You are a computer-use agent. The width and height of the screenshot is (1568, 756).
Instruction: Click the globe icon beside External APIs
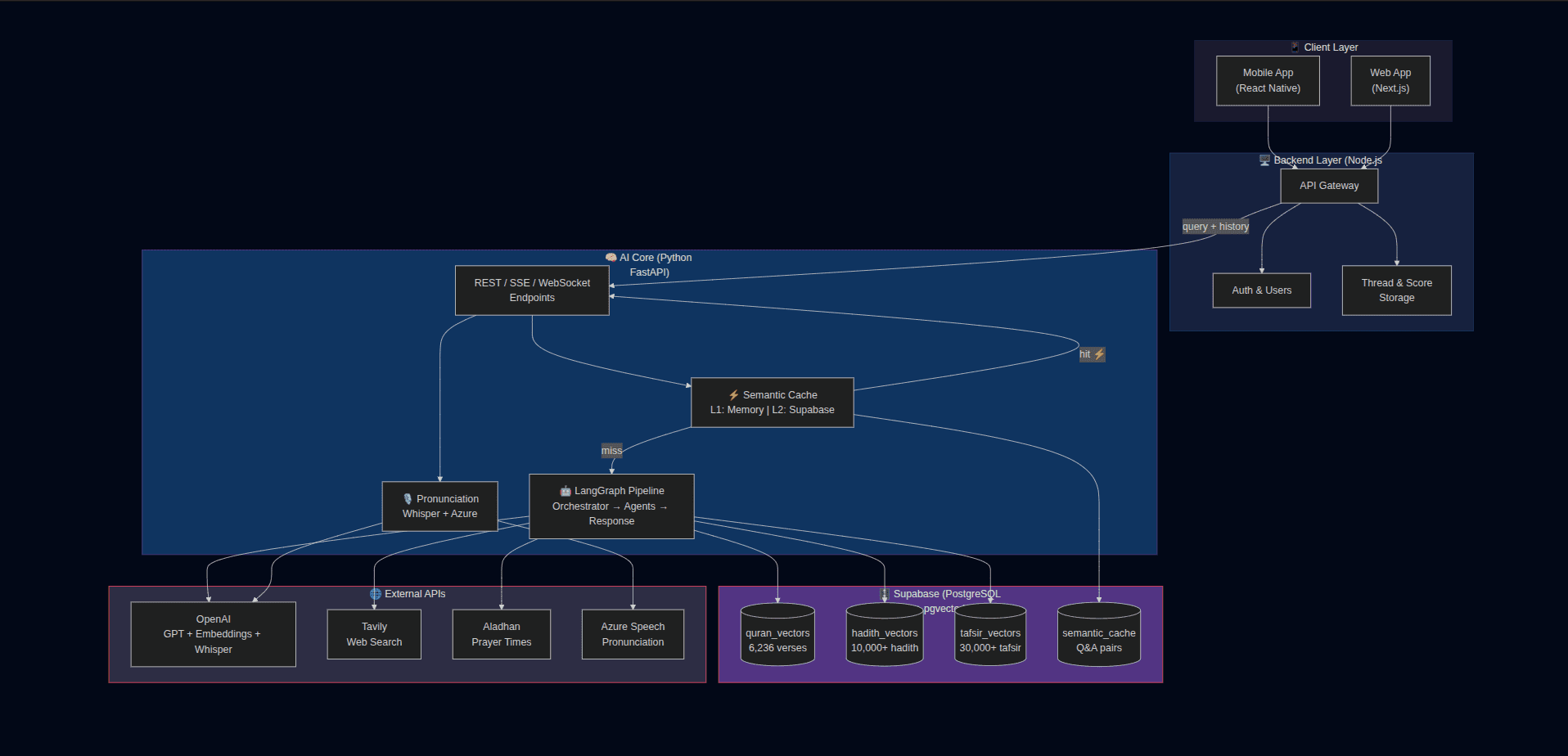coord(376,594)
